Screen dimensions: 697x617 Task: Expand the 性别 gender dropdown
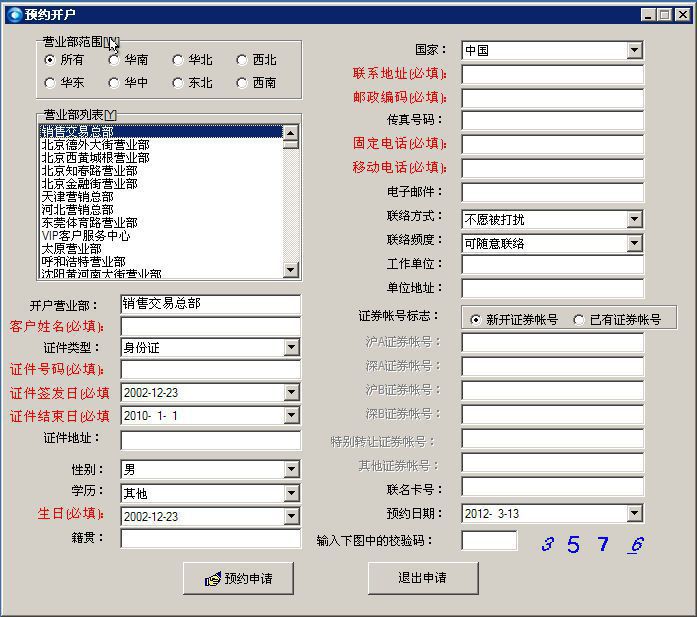[x=292, y=469]
